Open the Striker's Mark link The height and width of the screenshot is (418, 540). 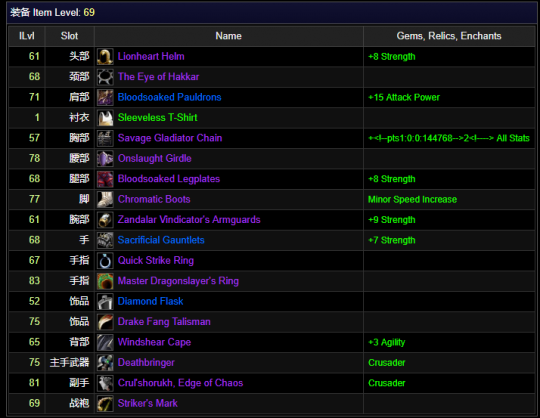point(148,403)
